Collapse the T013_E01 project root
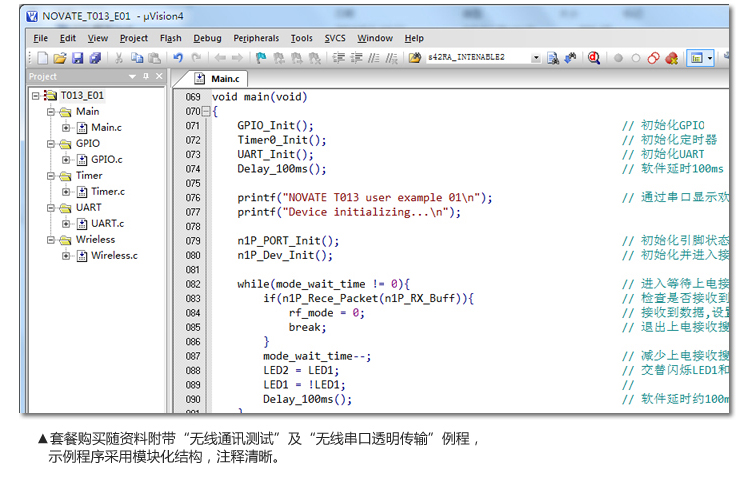750x478 pixels. click(x=35, y=96)
